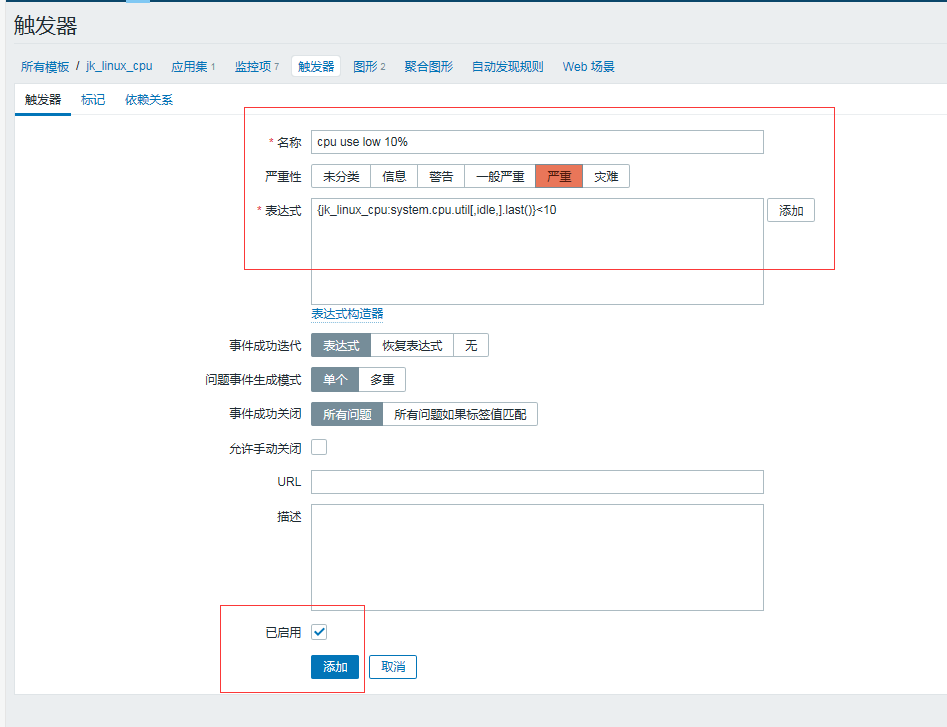The height and width of the screenshot is (727, 947).
Task: Tick the 允许手动关闭 checkbox
Action: 319,447
